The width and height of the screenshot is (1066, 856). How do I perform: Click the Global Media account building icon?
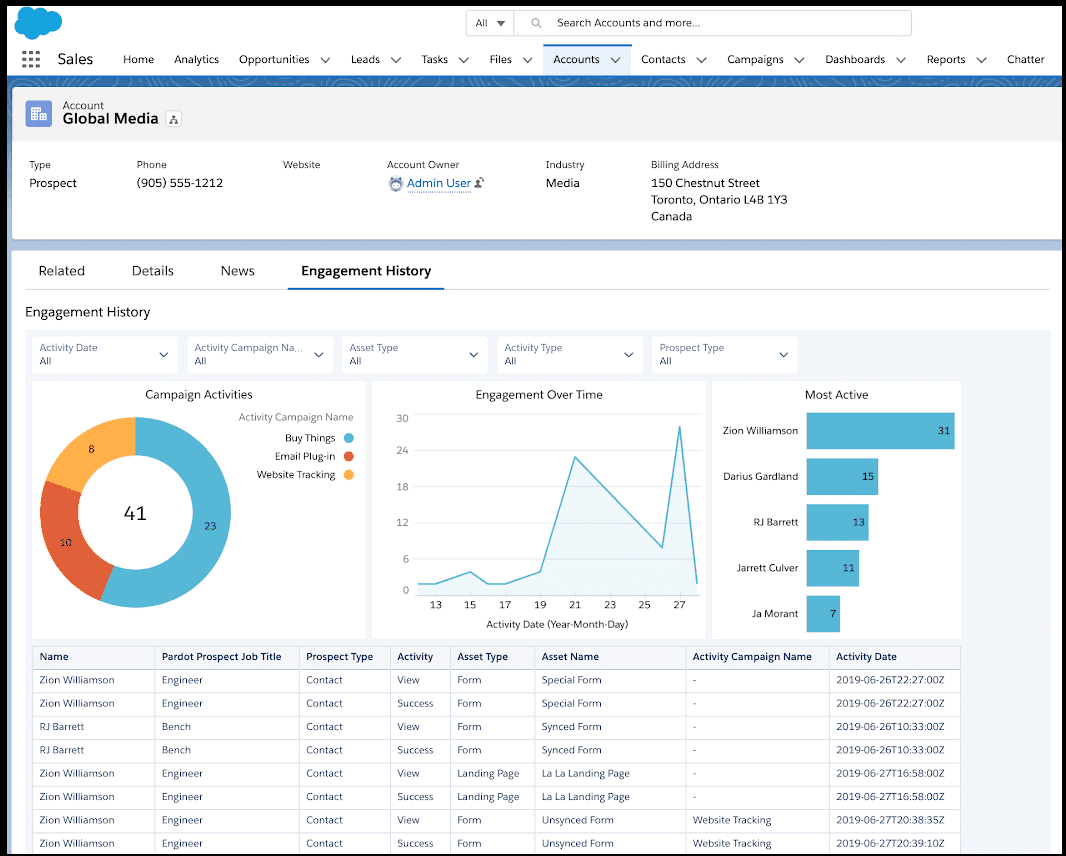click(39, 113)
